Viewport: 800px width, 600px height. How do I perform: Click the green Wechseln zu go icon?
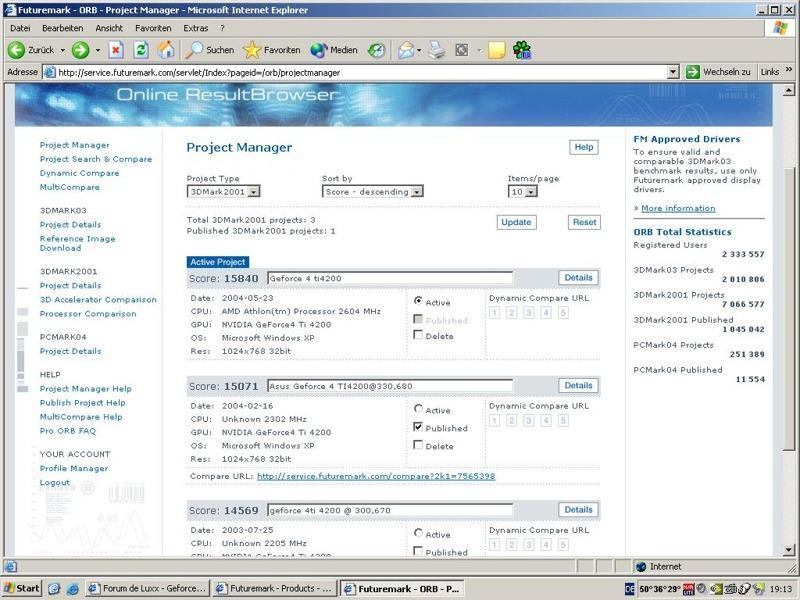pyautogui.click(x=692, y=72)
